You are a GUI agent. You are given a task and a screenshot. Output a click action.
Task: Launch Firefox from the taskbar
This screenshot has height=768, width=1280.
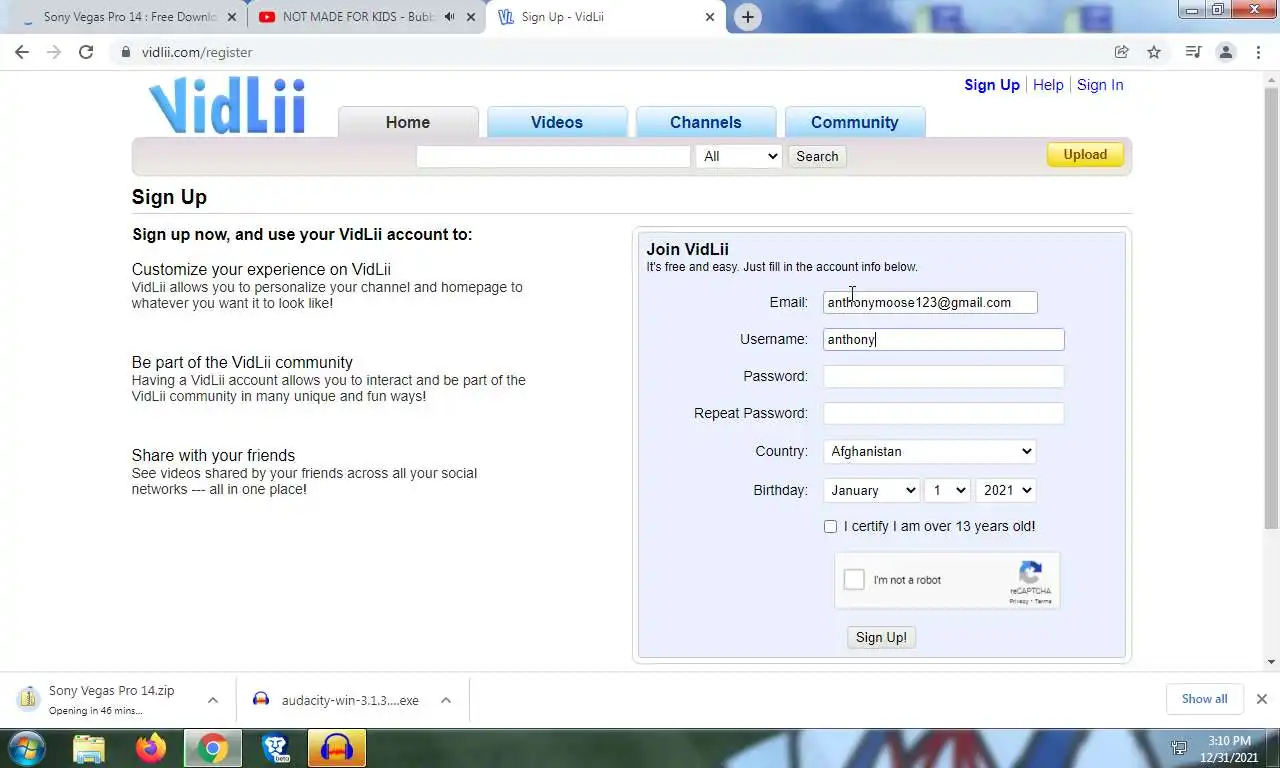coord(151,748)
